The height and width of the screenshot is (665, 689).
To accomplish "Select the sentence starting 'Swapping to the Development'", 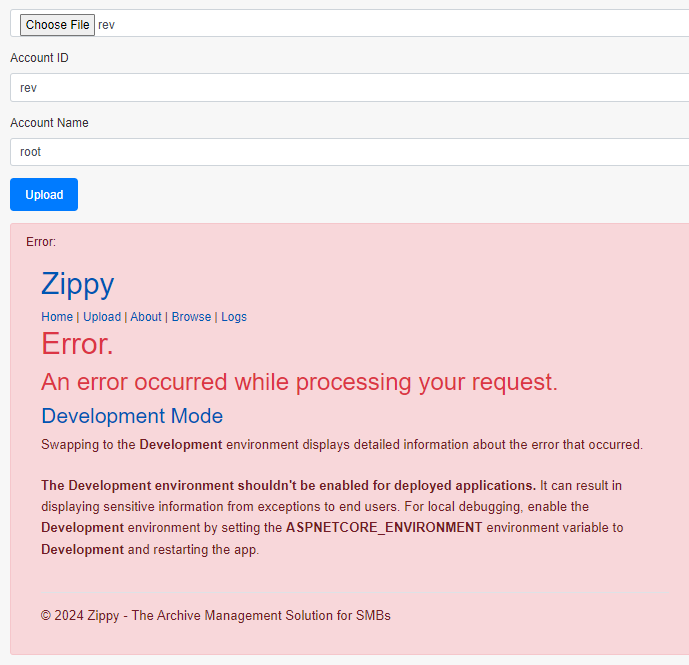I will tap(342, 444).
